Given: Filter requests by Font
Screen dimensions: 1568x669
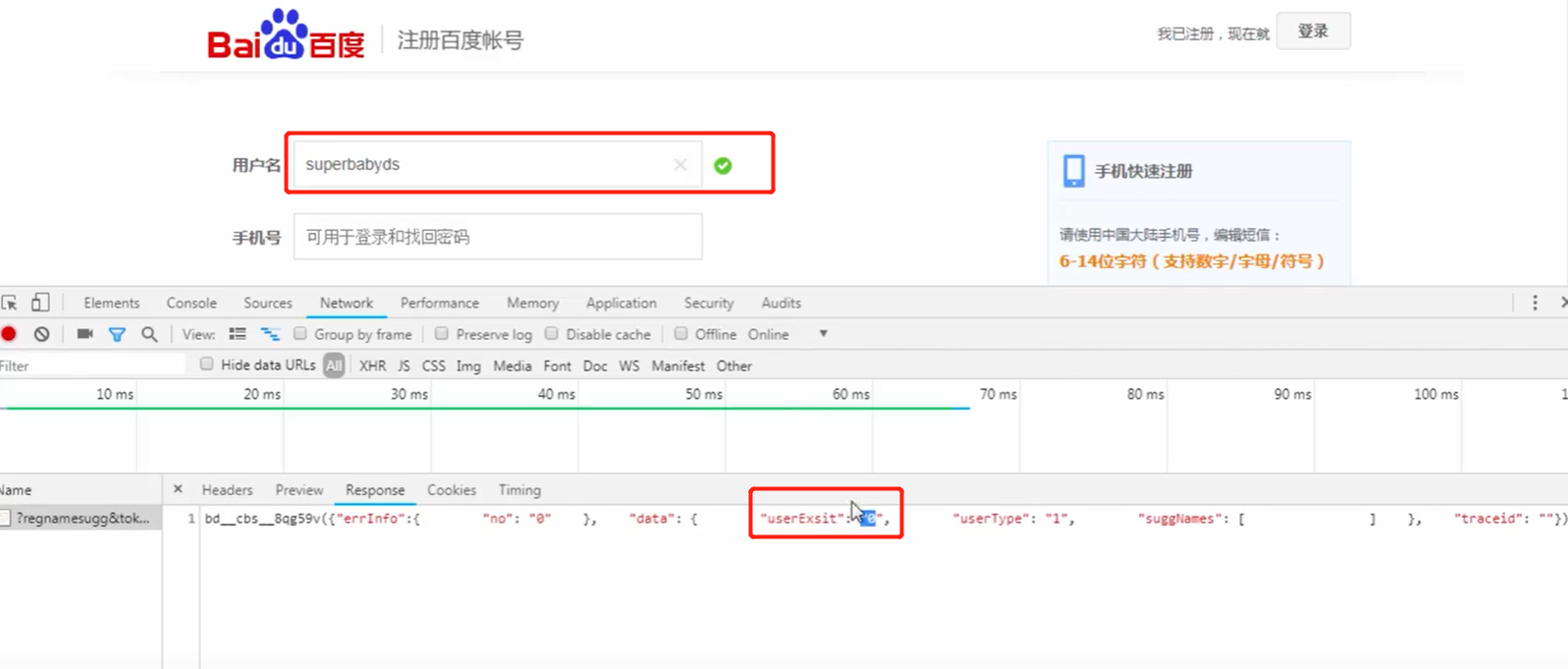Looking at the screenshot, I should (558, 365).
